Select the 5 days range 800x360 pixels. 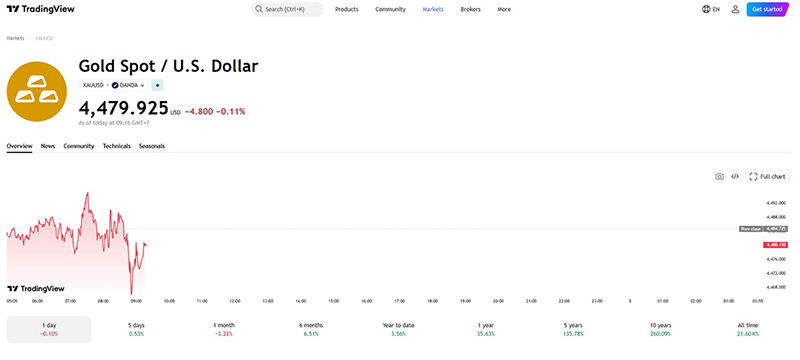135,329
